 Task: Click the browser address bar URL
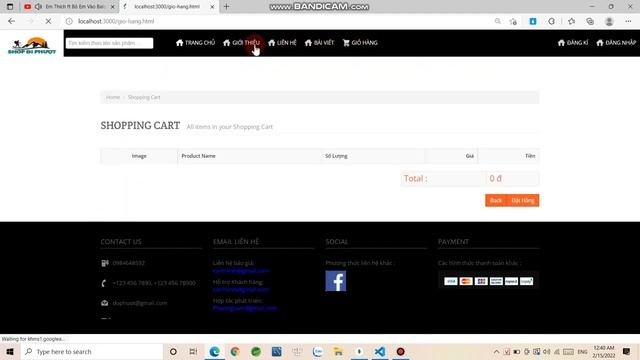pos(116,21)
